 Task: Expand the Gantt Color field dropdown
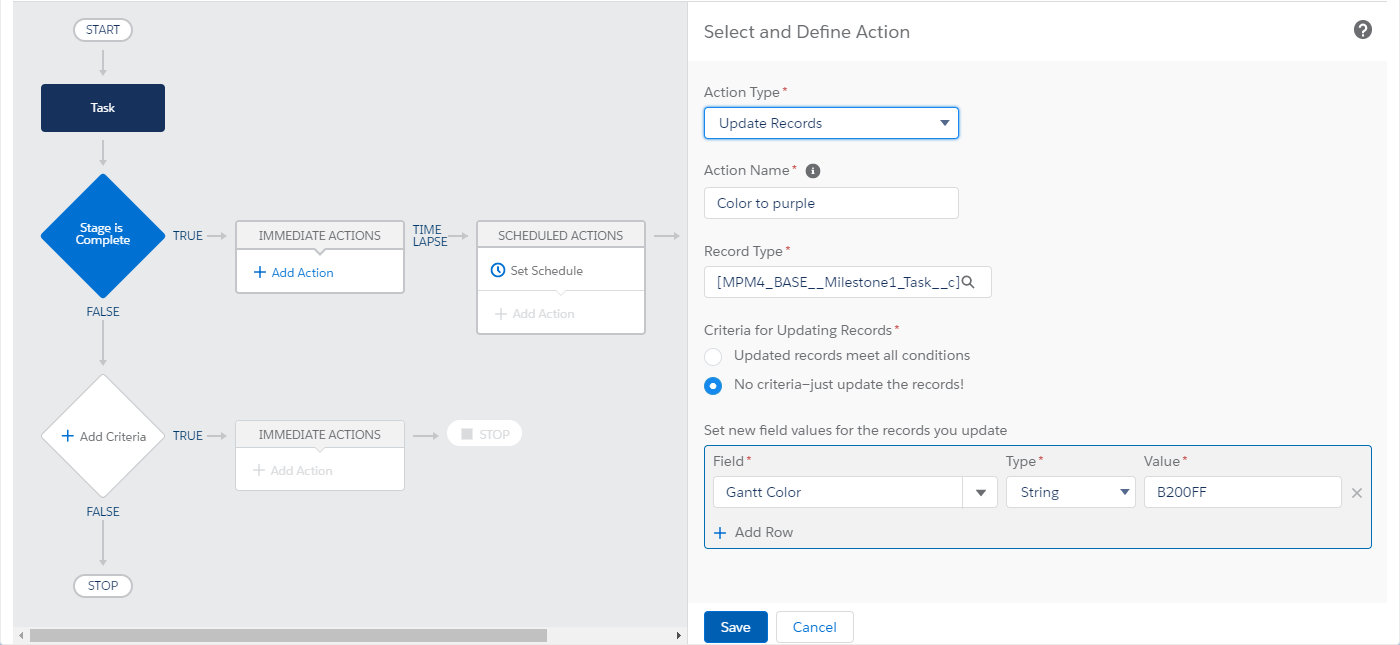(x=980, y=492)
